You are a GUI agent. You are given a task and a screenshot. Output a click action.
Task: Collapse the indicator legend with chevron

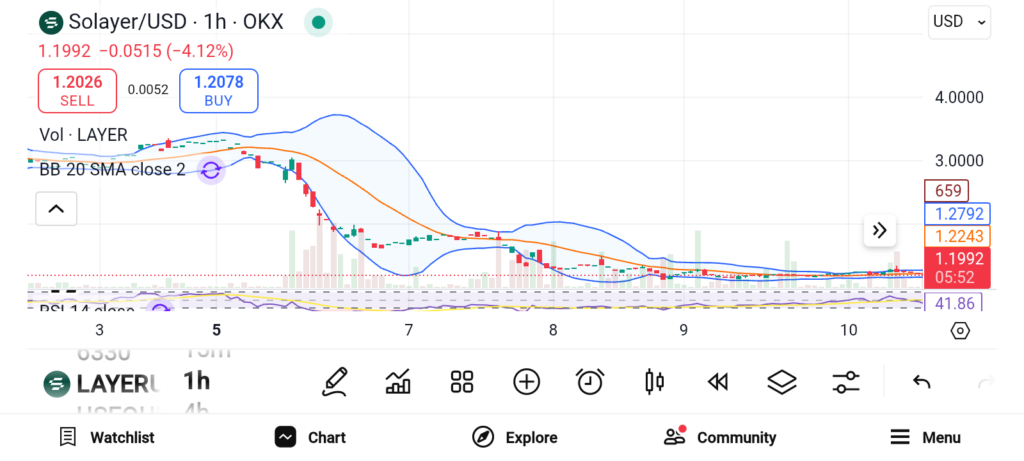click(56, 209)
